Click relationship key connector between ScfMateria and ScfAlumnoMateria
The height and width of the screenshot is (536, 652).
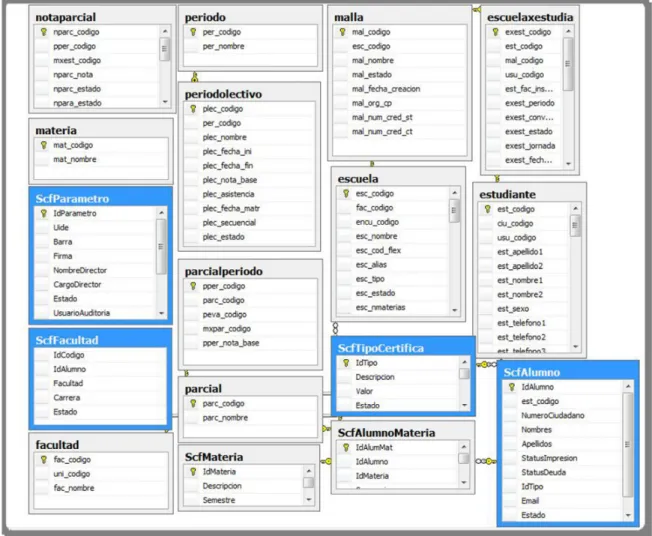pos(326,461)
